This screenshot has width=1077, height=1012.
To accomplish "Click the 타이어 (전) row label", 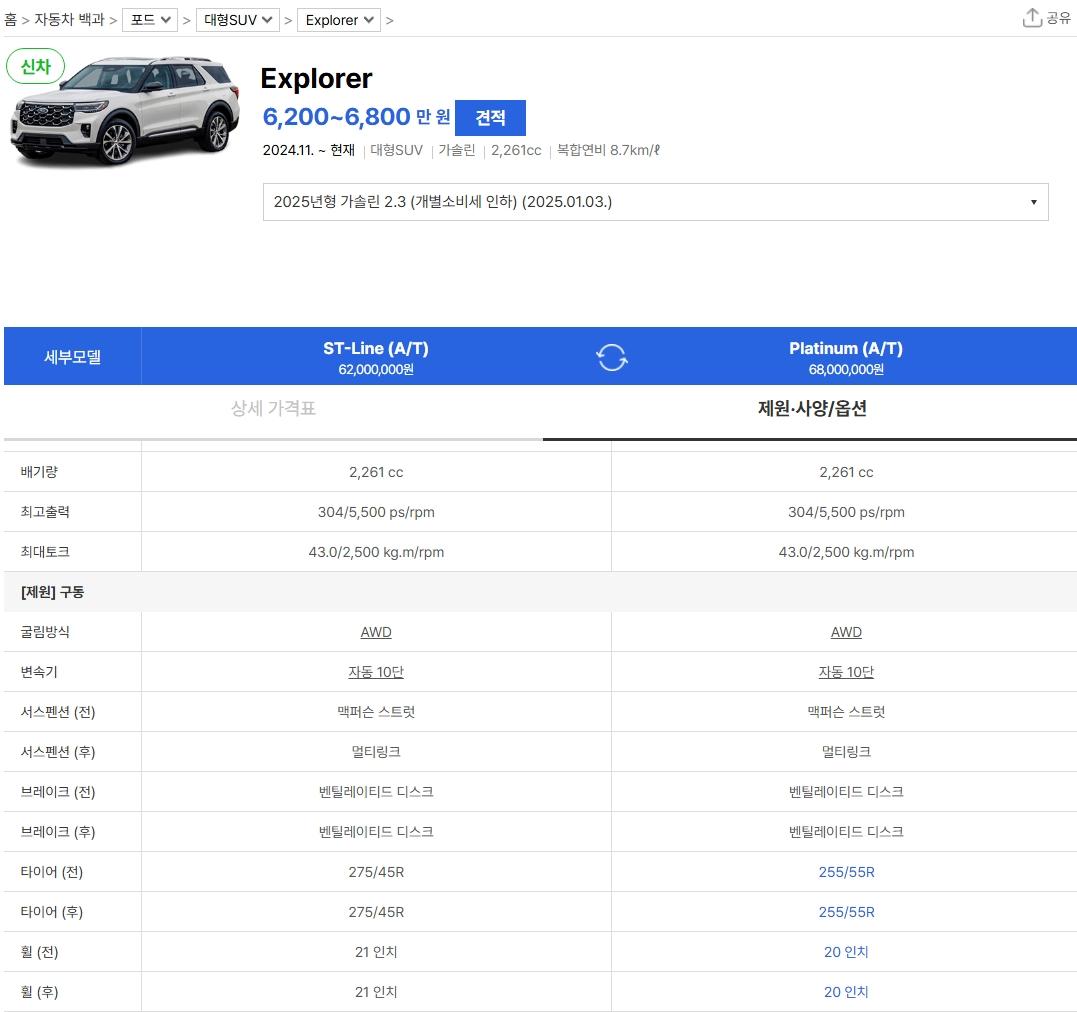I will pyautogui.click(x=52, y=872).
